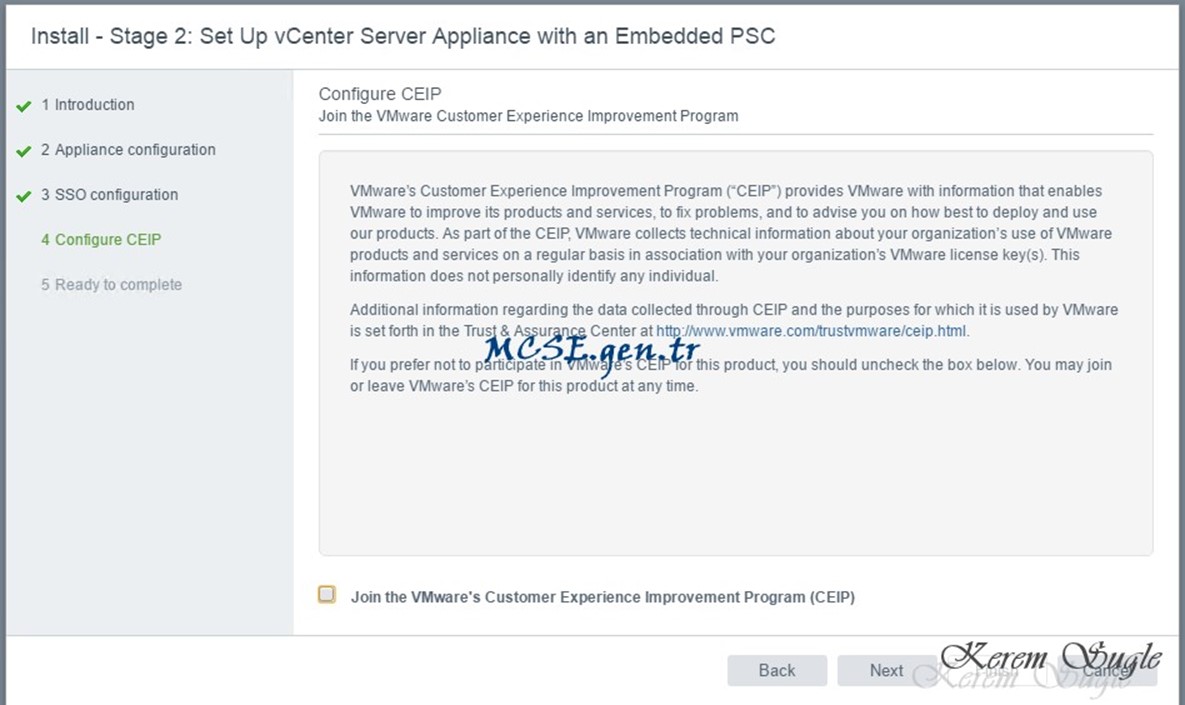This screenshot has height=705, width=1185.
Task: Click the paragraph starting 'VMware's Customer Experience Improvement Program'
Action: [731, 233]
